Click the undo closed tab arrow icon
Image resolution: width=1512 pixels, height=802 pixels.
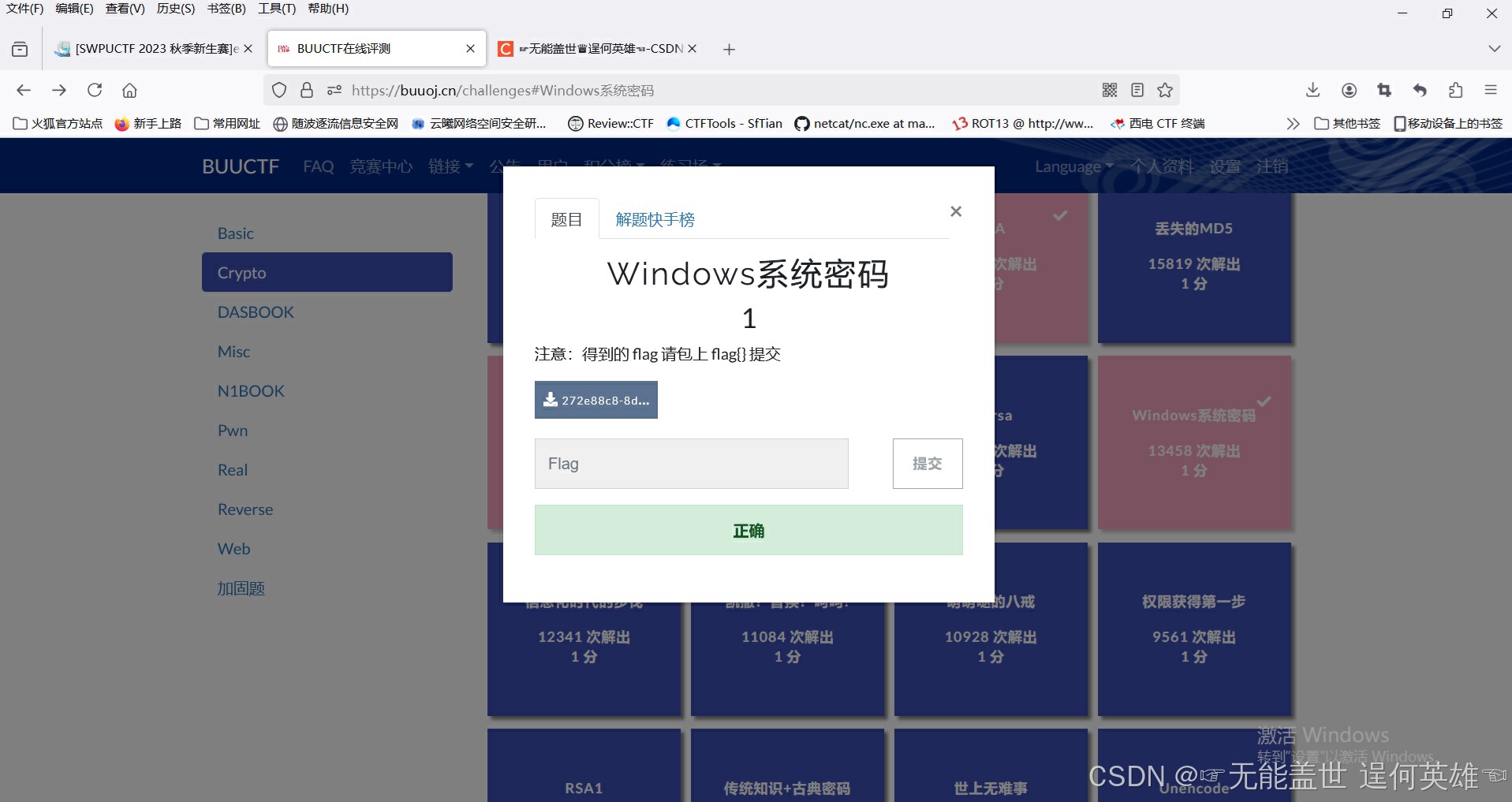[1420, 90]
